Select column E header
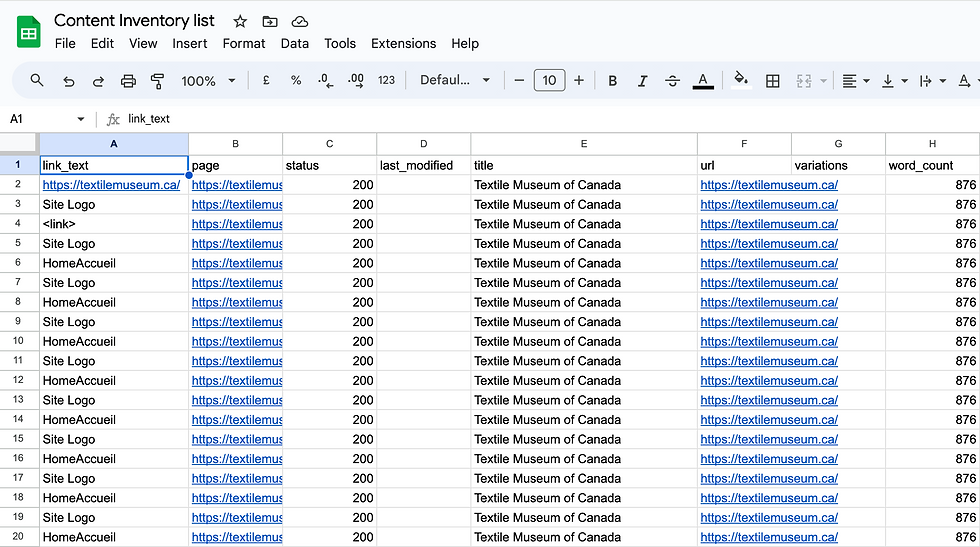The image size is (980, 547). coord(584,144)
